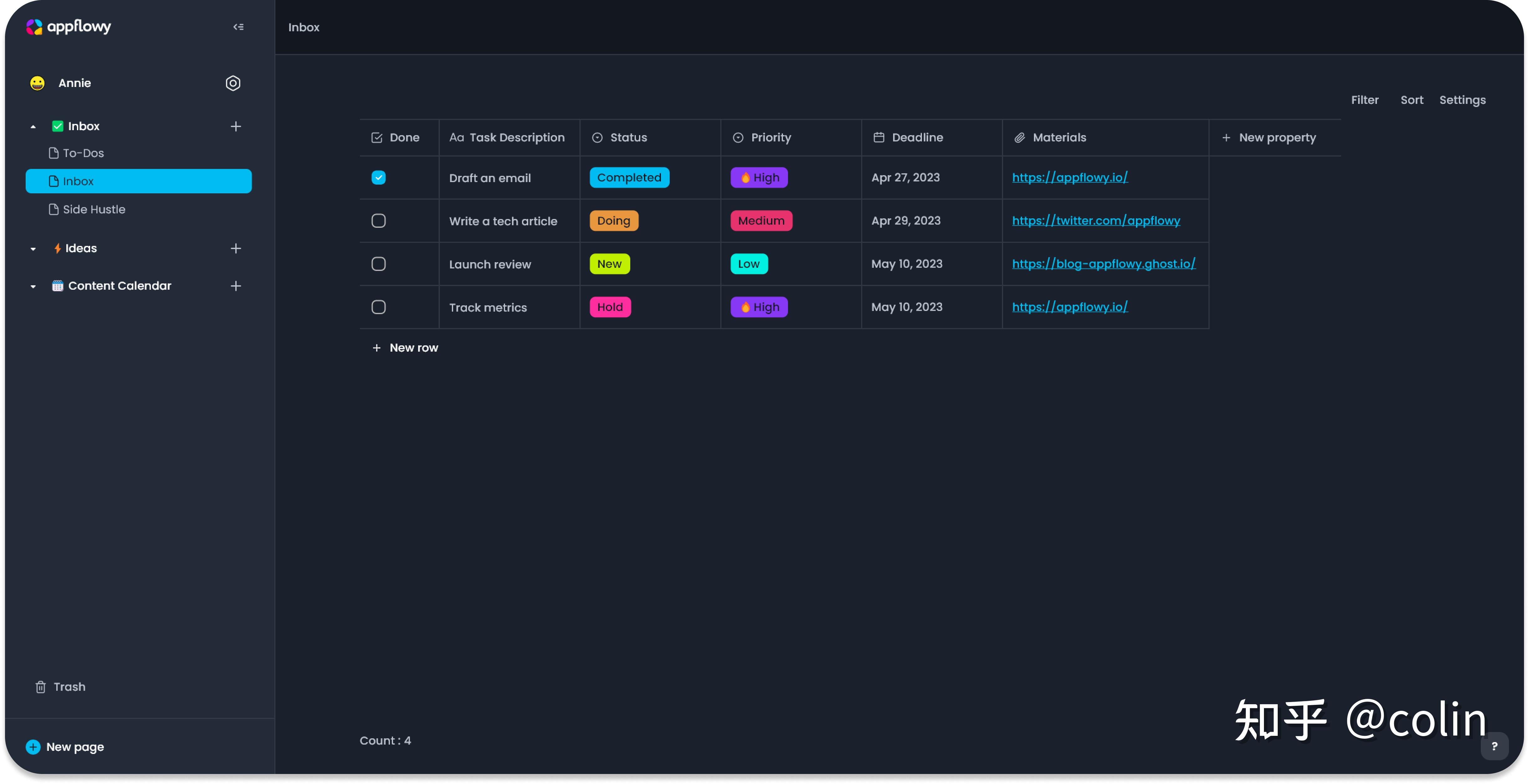Add a New row to the grid
This screenshot has height=784, width=1529.
(x=405, y=348)
